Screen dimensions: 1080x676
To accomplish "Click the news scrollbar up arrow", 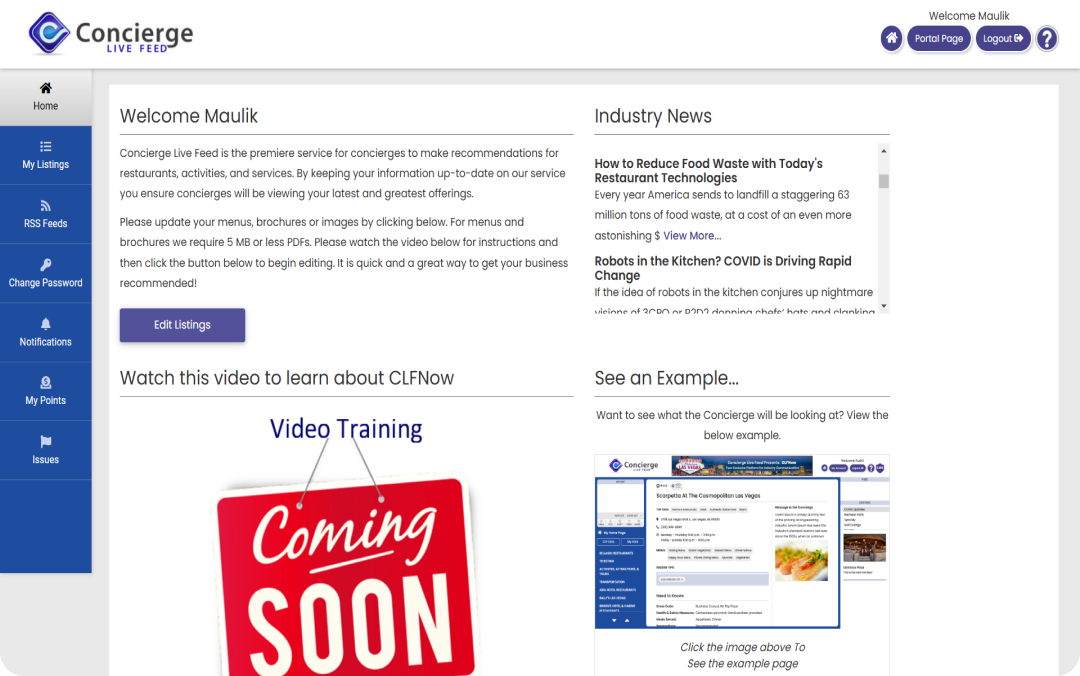I will tap(884, 150).
